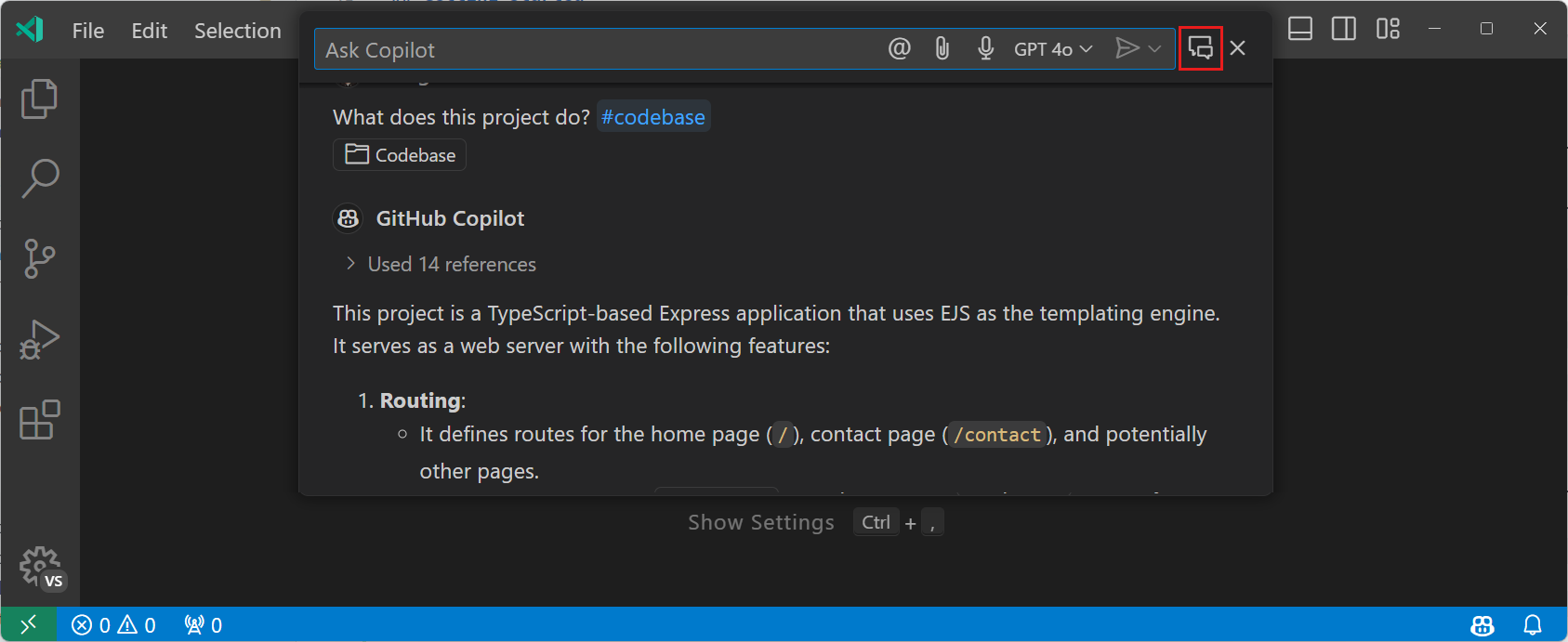Open the Run and Debug view

(x=39, y=339)
